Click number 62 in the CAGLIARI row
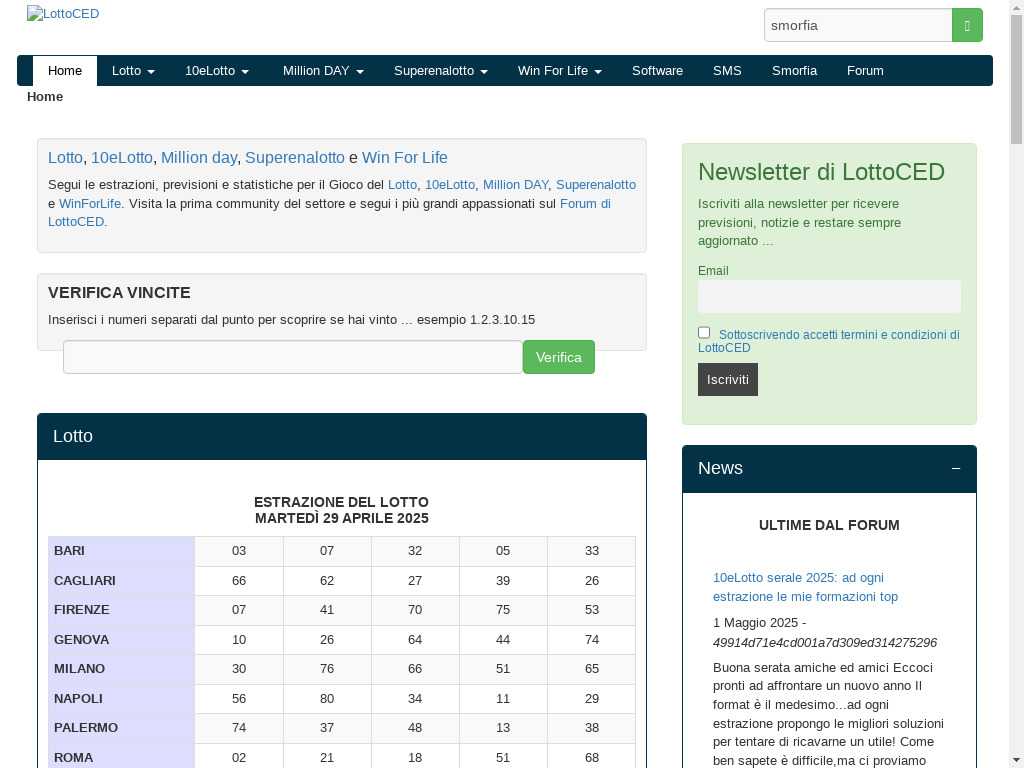 tap(327, 581)
